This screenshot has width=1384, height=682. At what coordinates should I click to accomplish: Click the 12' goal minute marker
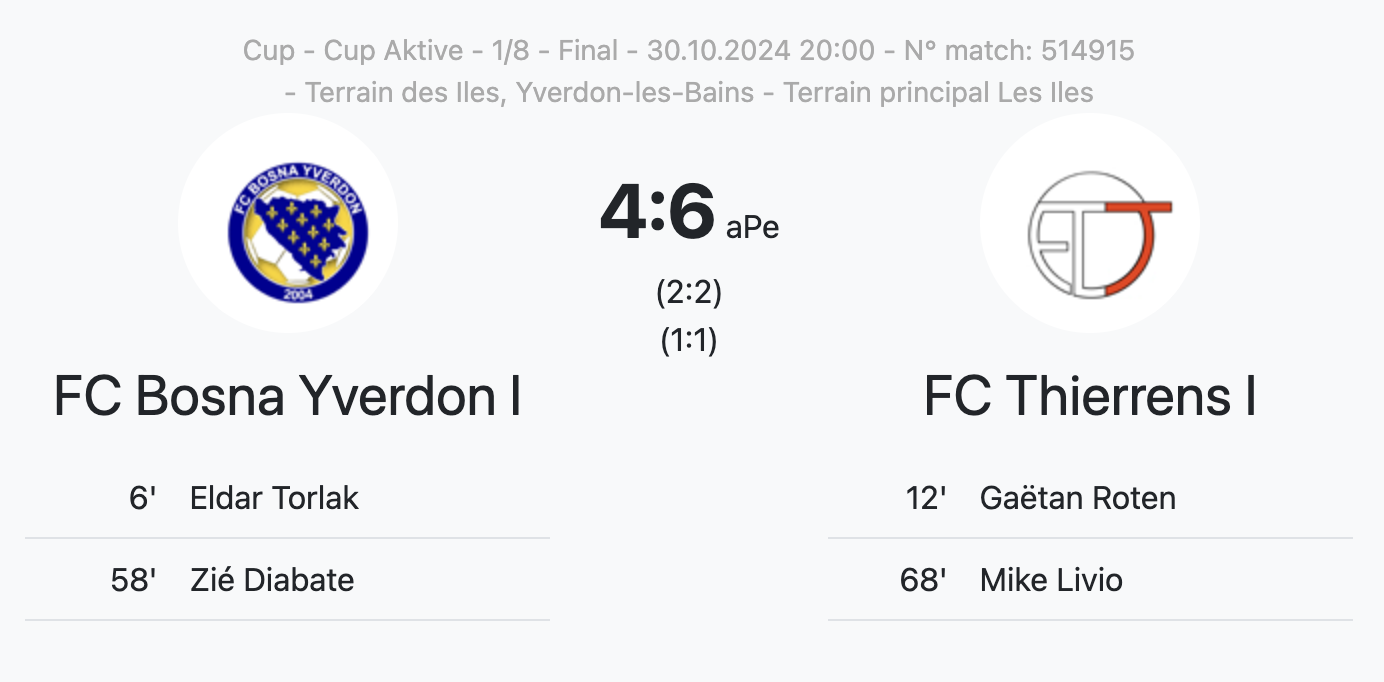pos(925,498)
